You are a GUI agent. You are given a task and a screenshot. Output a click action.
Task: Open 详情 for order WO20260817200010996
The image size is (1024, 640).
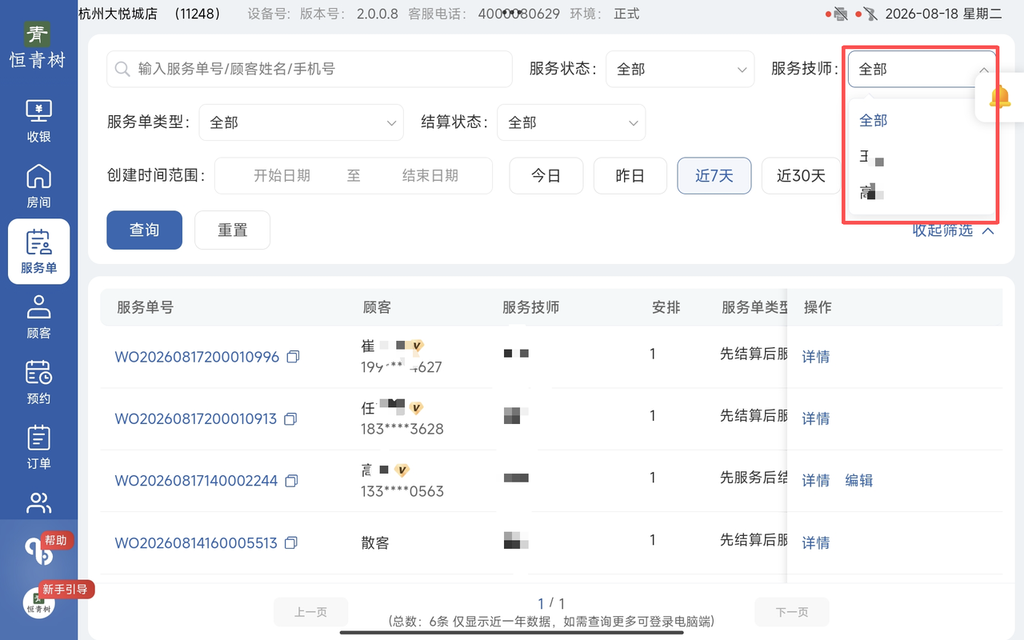[x=816, y=357]
